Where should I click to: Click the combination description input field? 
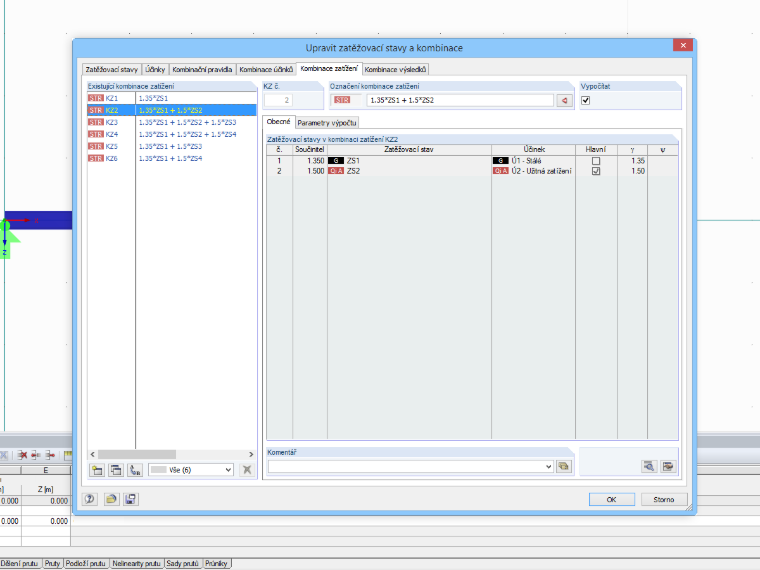tap(459, 100)
